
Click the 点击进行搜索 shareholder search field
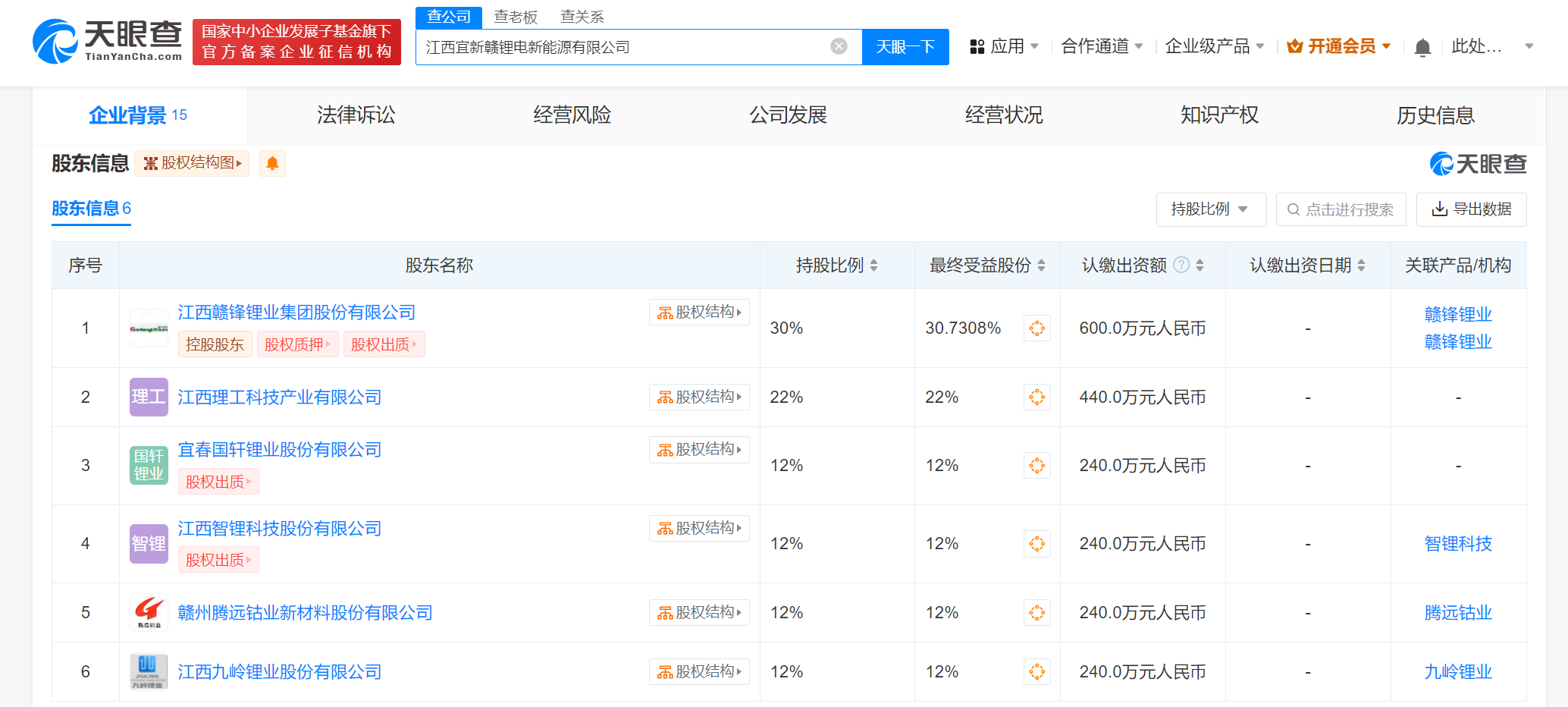tap(1341, 209)
